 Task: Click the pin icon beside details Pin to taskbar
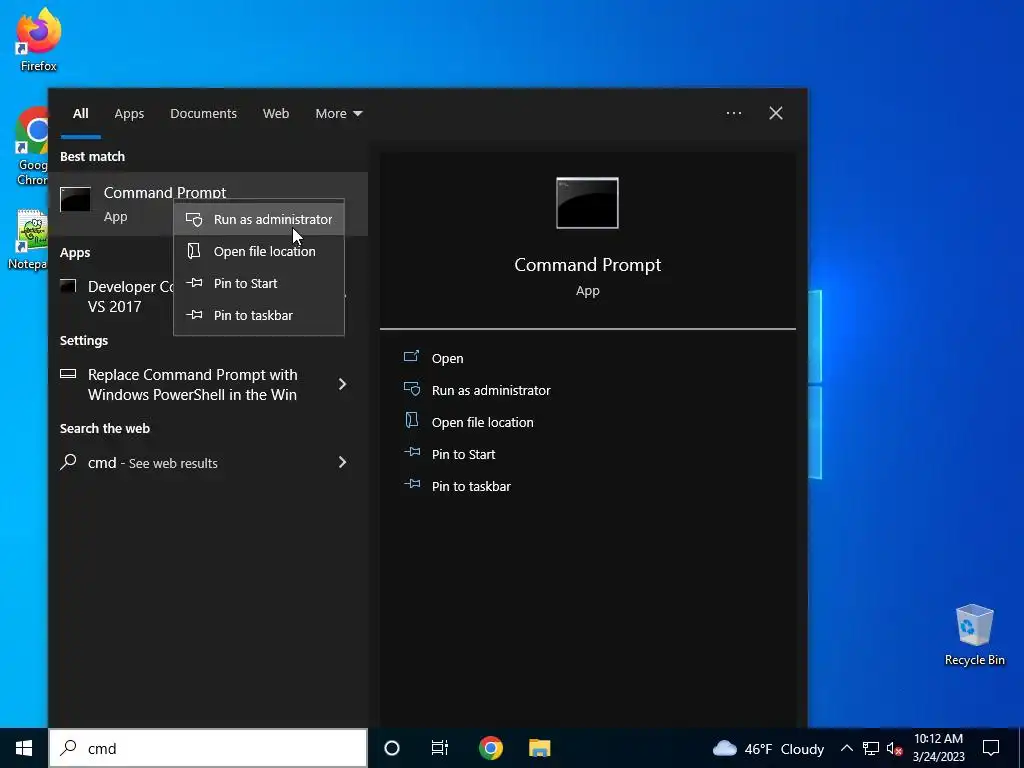tap(412, 484)
